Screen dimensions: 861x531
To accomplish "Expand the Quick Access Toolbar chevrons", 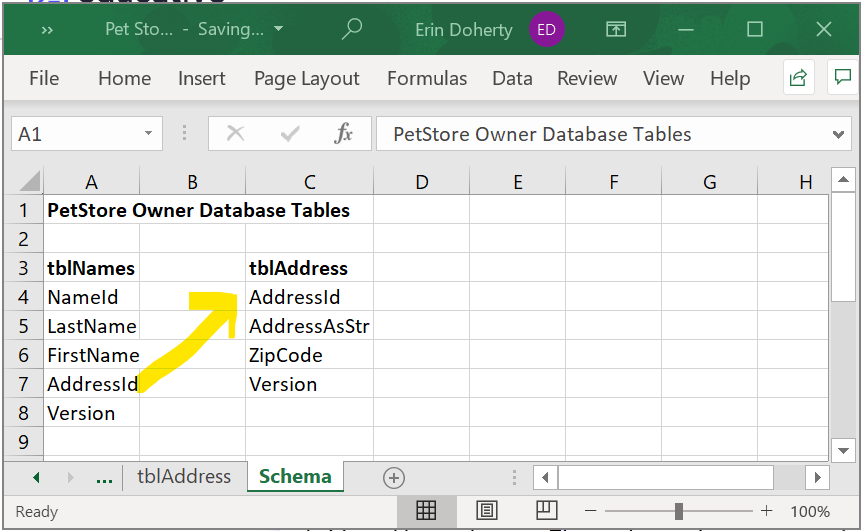I will (47, 30).
